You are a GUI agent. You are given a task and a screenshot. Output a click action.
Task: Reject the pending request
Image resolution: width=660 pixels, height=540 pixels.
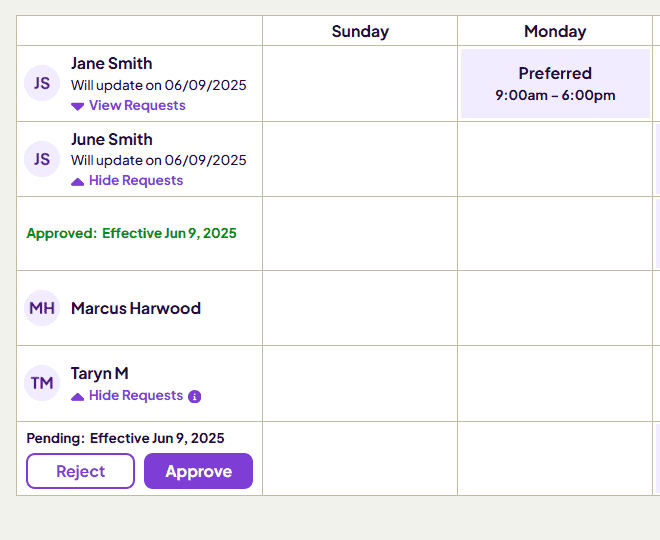[80, 471]
